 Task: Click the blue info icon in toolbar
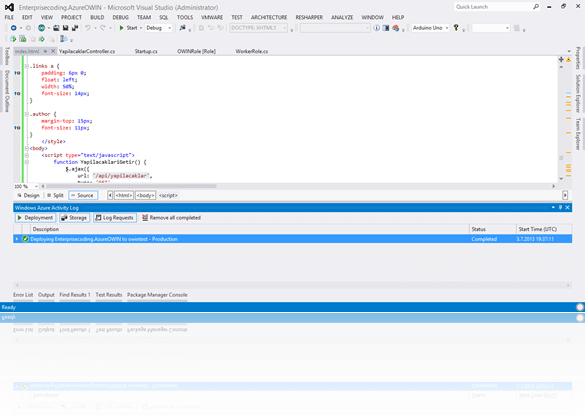376,28
